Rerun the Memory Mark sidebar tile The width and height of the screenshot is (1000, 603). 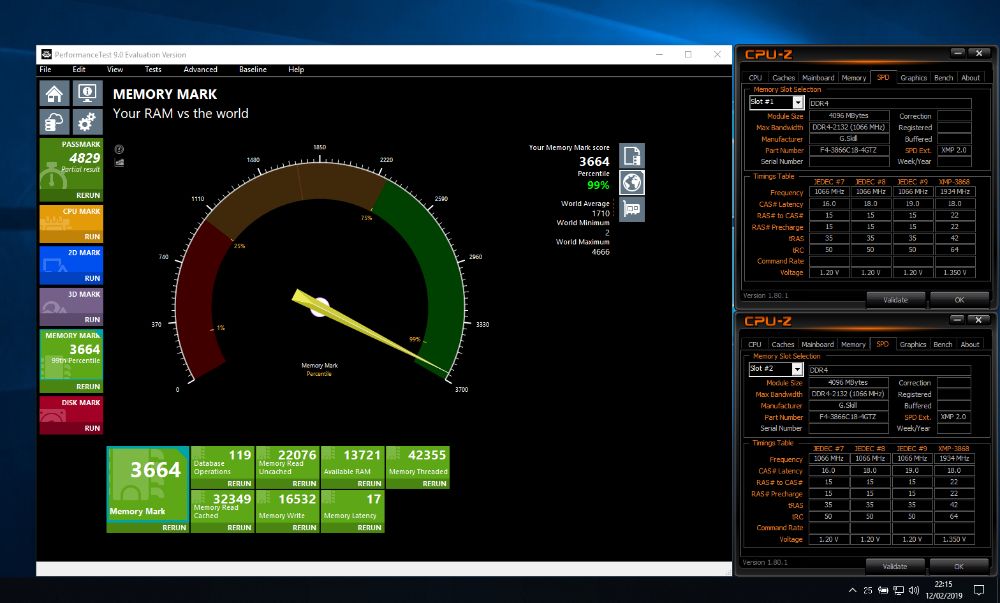[x=88, y=386]
